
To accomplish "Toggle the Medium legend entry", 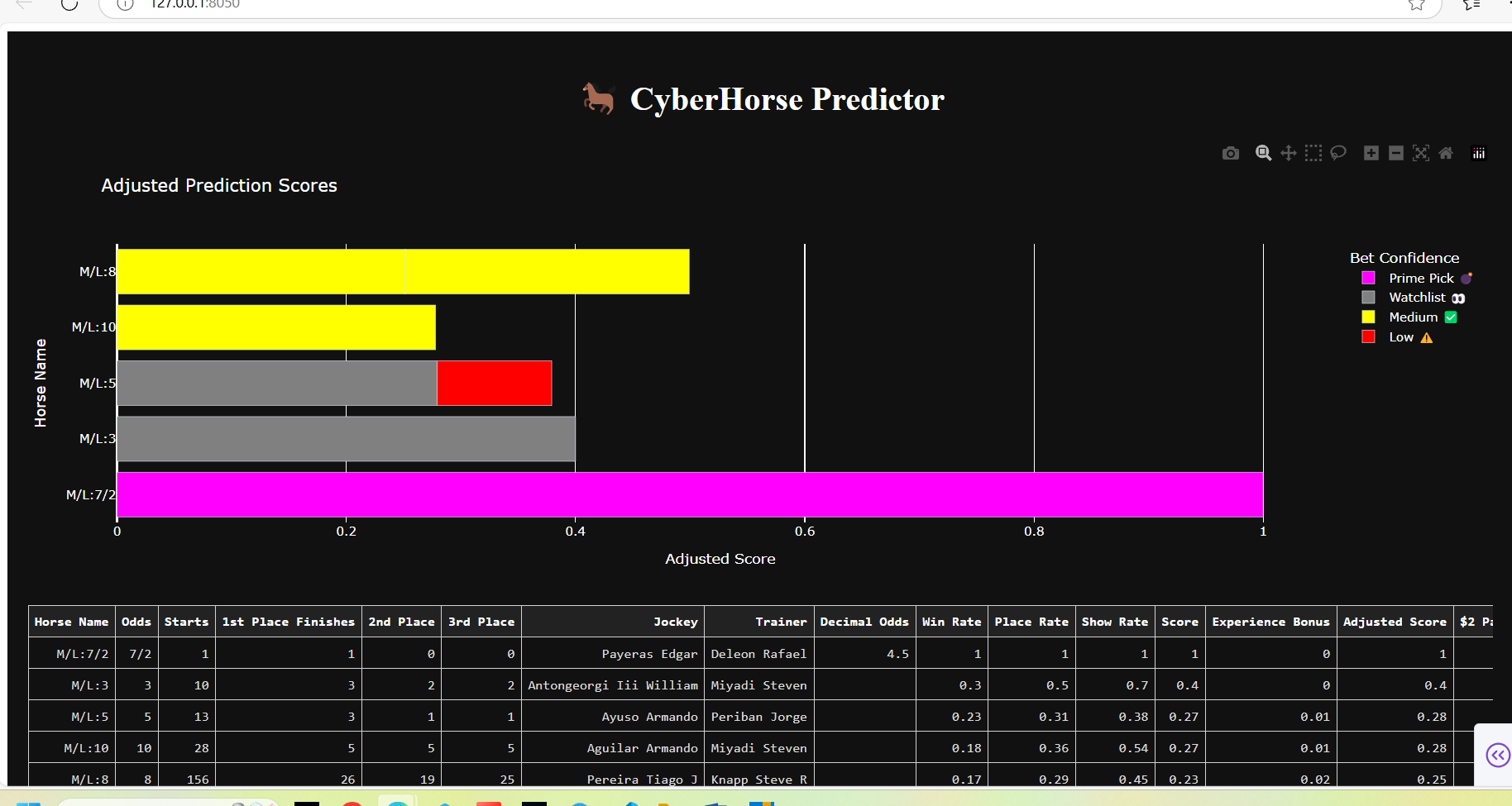I will click(1409, 317).
